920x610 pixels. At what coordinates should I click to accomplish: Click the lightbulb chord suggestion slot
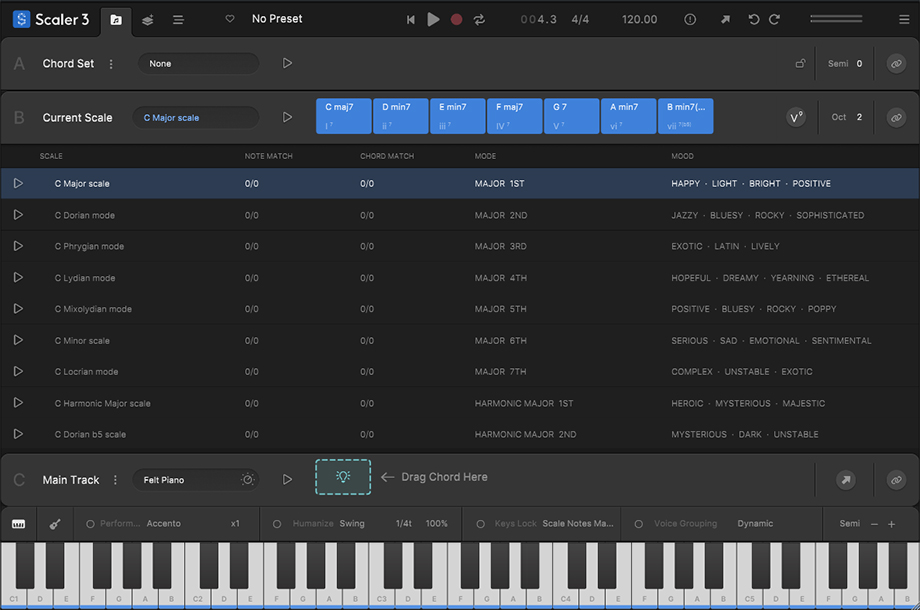coord(343,477)
